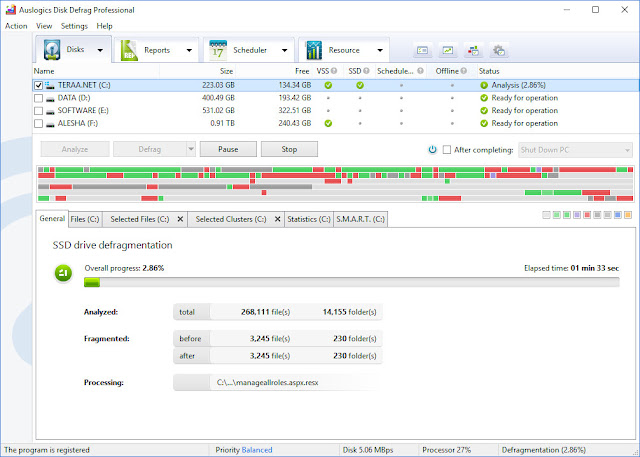Click the toolbar icon with green graph line
This screenshot has height=457, width=640.
(x=448, y=51)
